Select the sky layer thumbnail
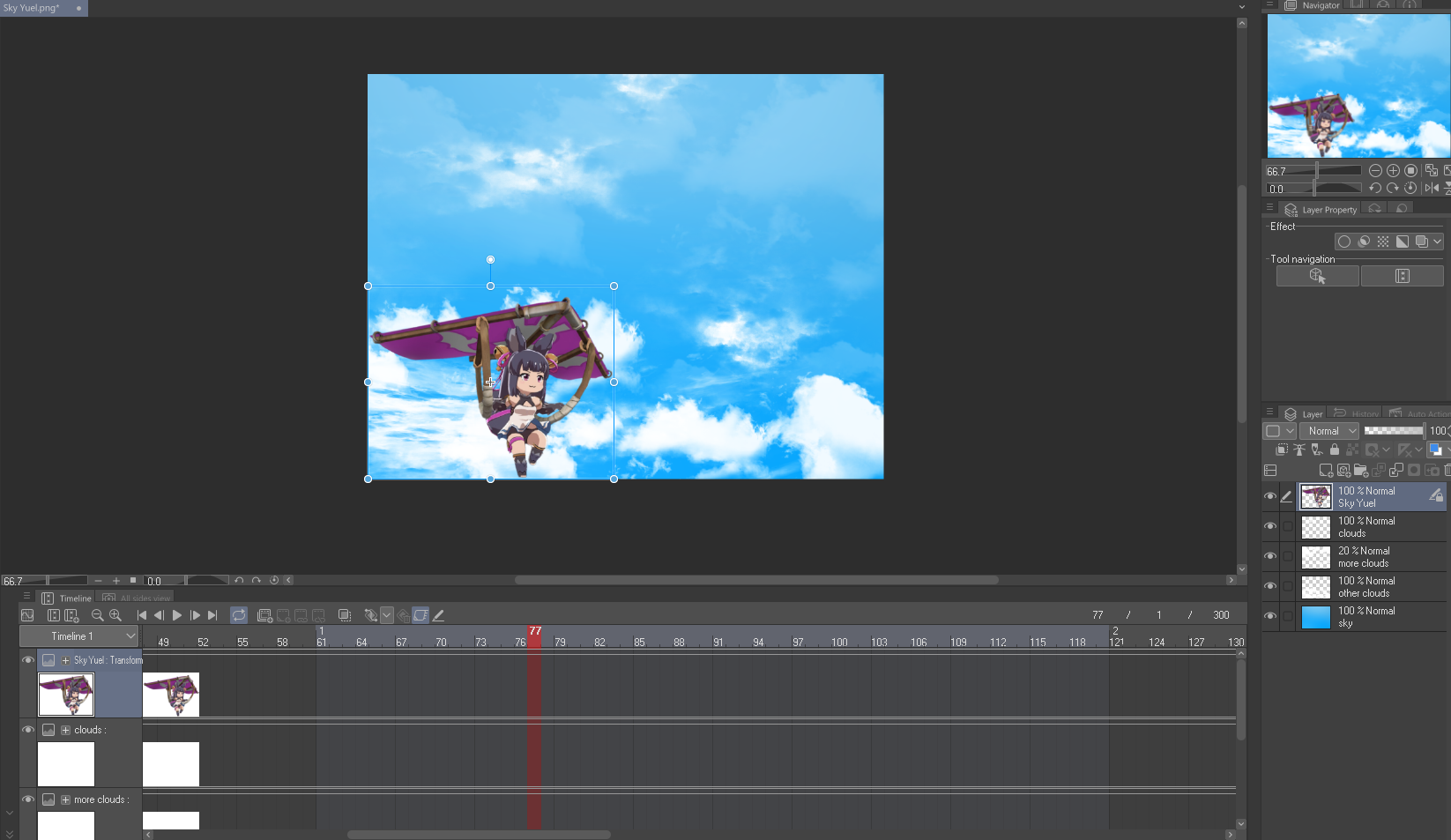 click(1316, 616)
